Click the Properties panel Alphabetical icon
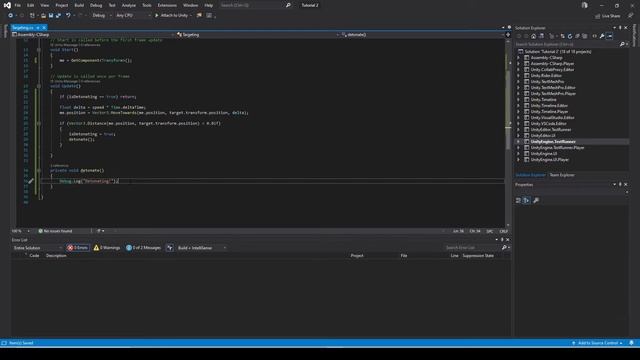The width and height of the screenshot is (640, 360). 527,200
